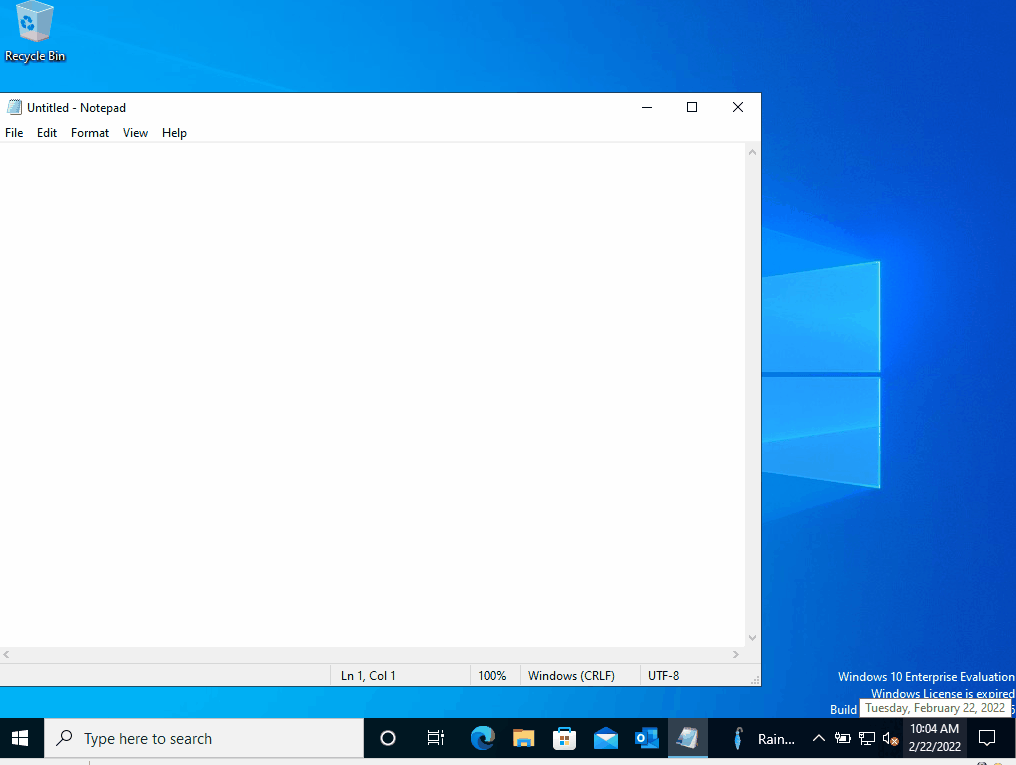Screen dimensions: 1016x765
Task: Click the "Type here to search" taskbar box
Action: point(203,738)
